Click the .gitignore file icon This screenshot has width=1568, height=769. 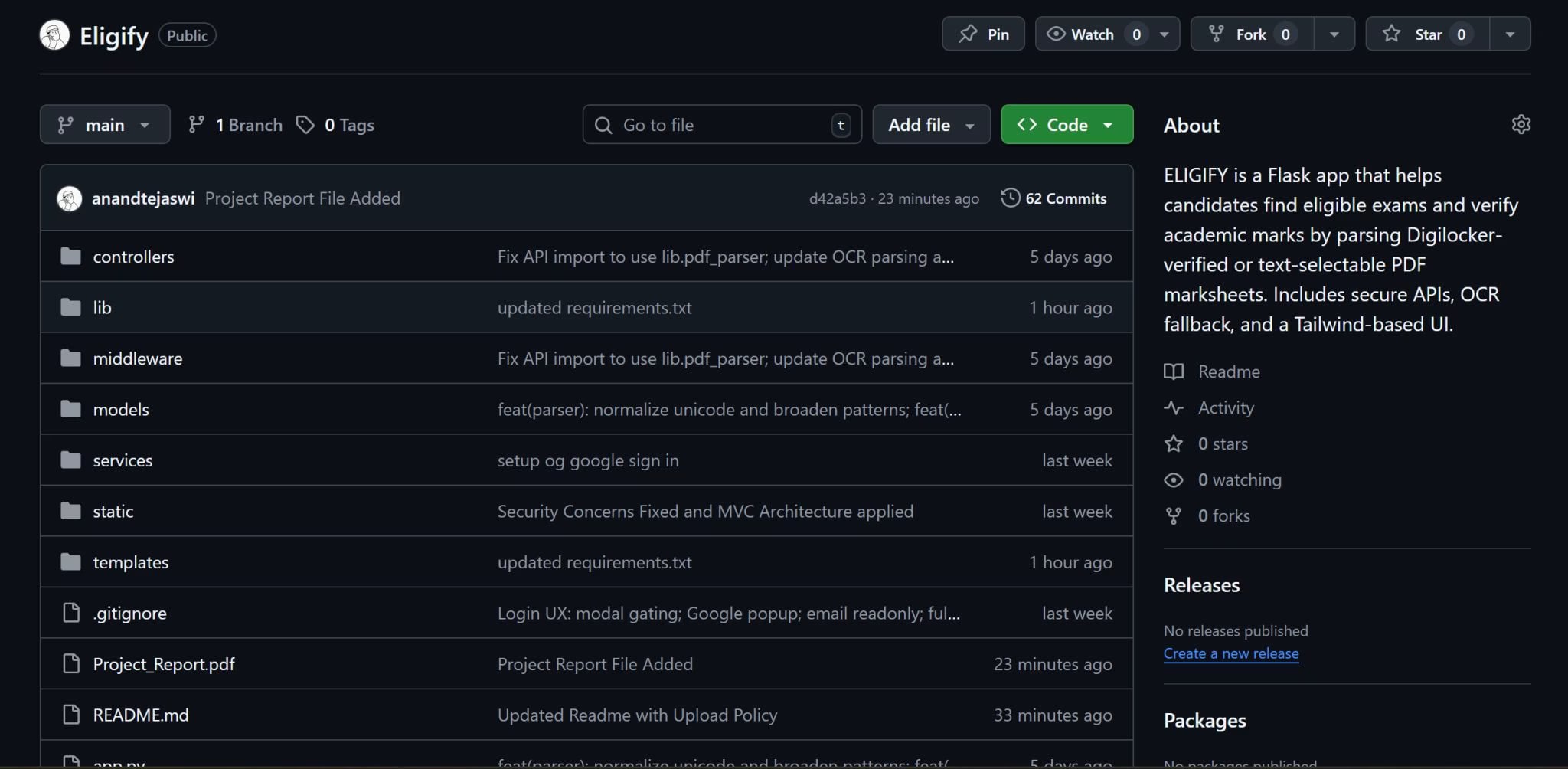71,613
